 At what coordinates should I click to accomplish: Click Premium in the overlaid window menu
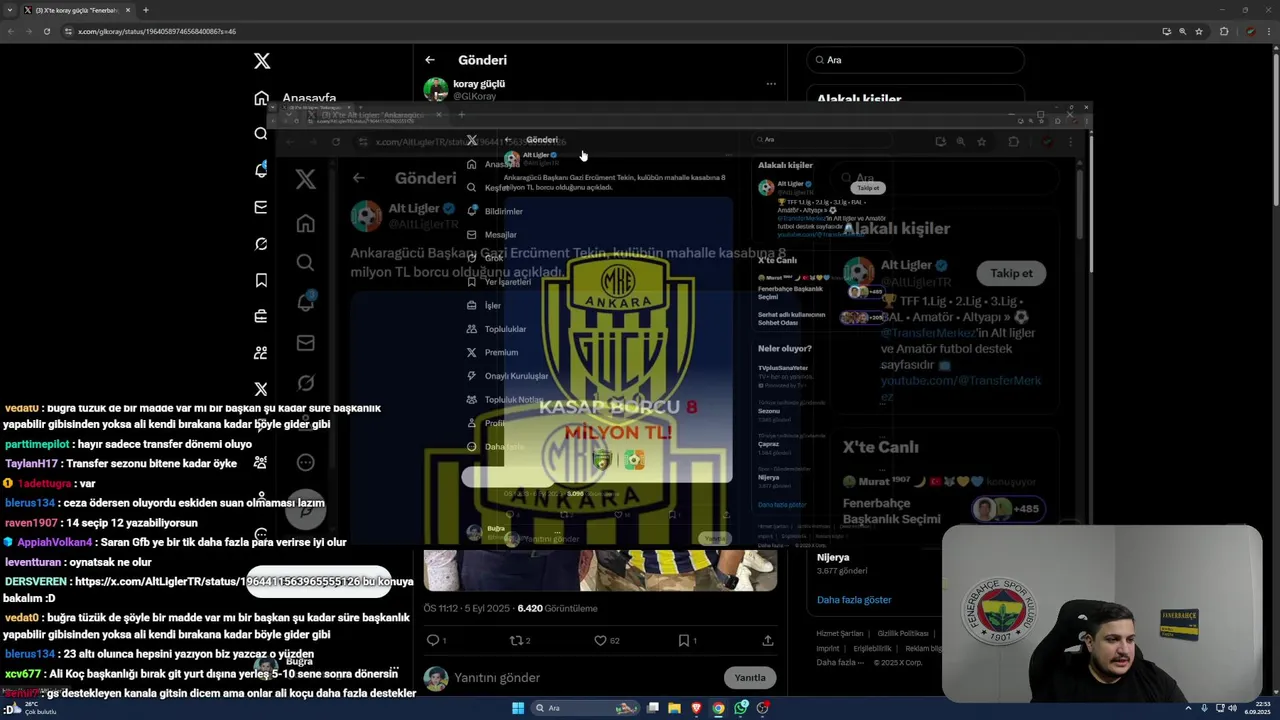coord(501,352)
